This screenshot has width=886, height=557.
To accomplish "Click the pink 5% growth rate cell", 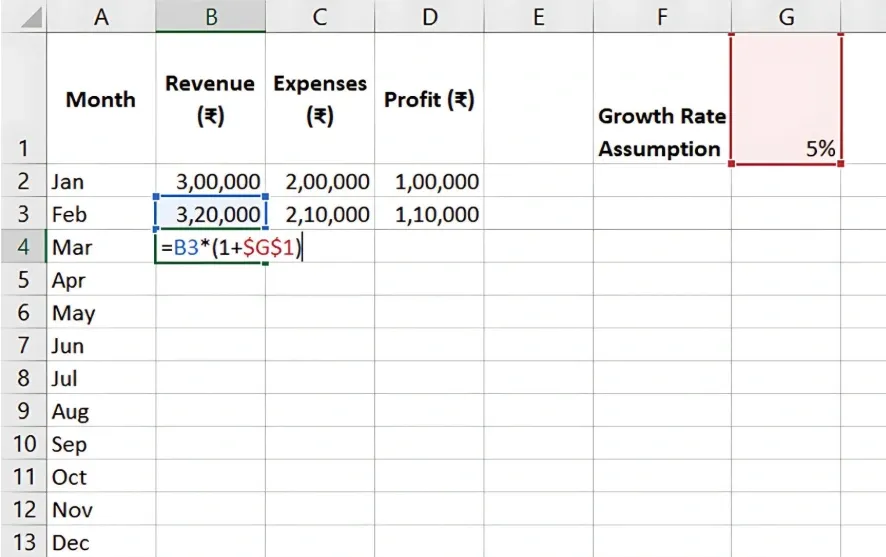I will point(785,99).
